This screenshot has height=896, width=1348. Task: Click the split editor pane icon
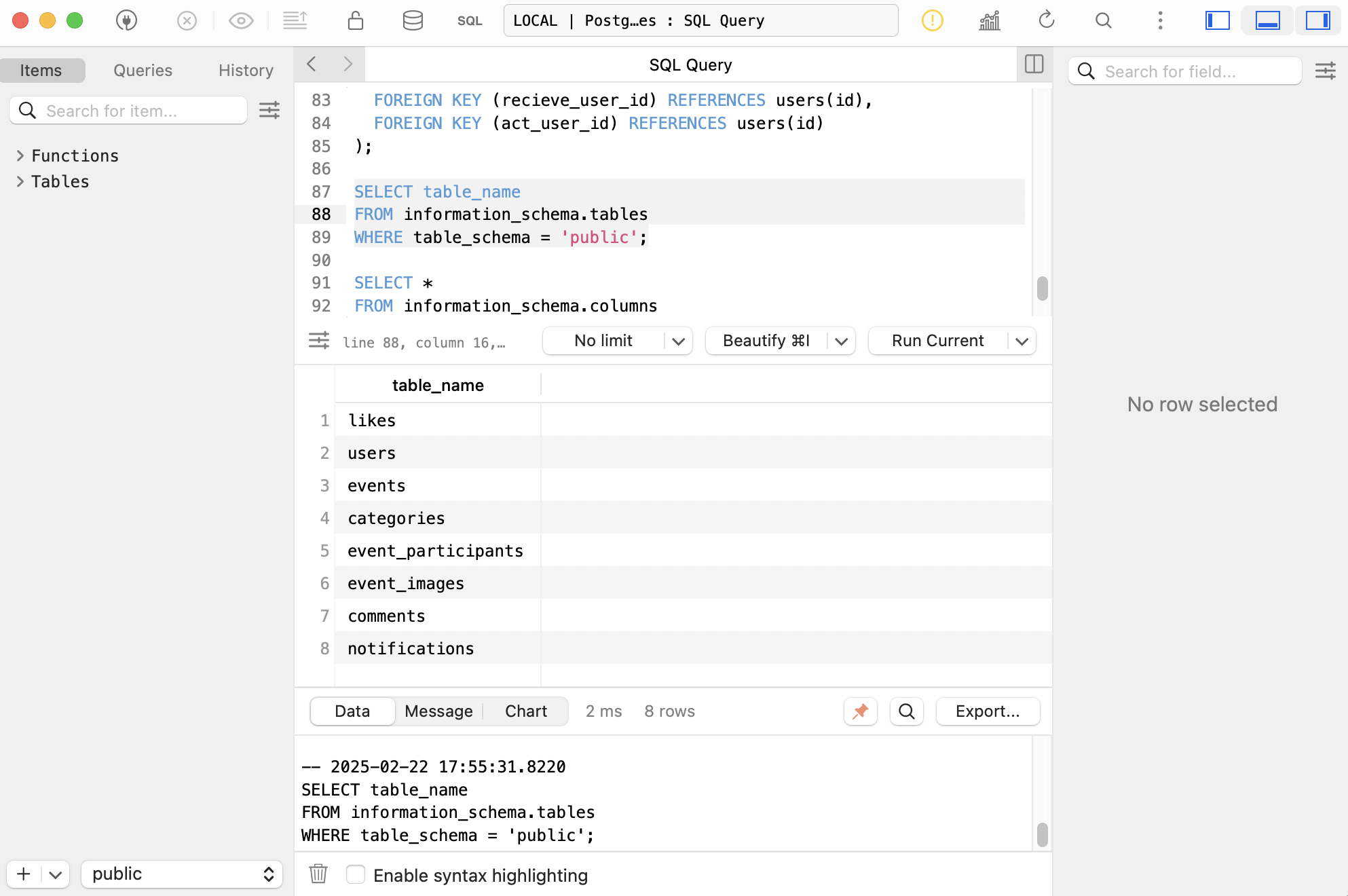click(x=1034, y=64)
